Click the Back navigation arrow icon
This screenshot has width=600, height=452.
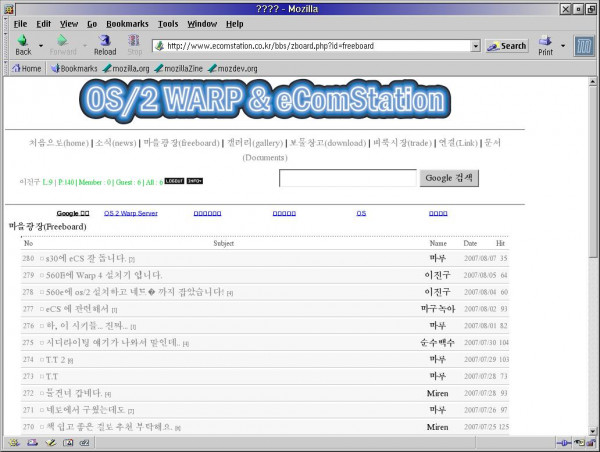tap(22, 41)
